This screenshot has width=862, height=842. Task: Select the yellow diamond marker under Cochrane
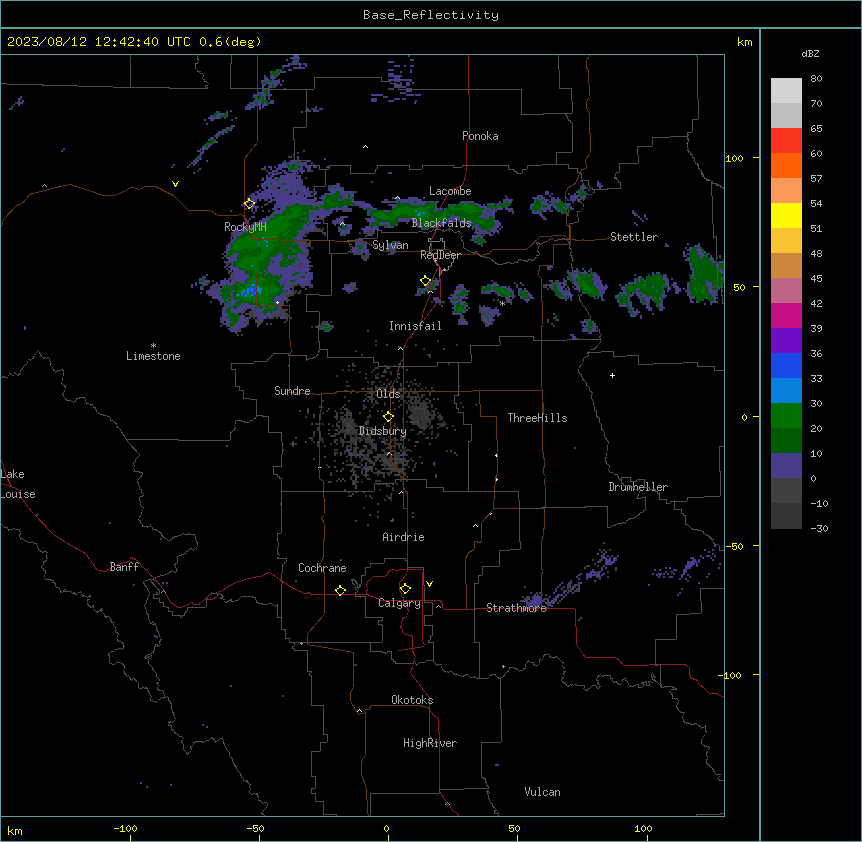pos(340,590)
